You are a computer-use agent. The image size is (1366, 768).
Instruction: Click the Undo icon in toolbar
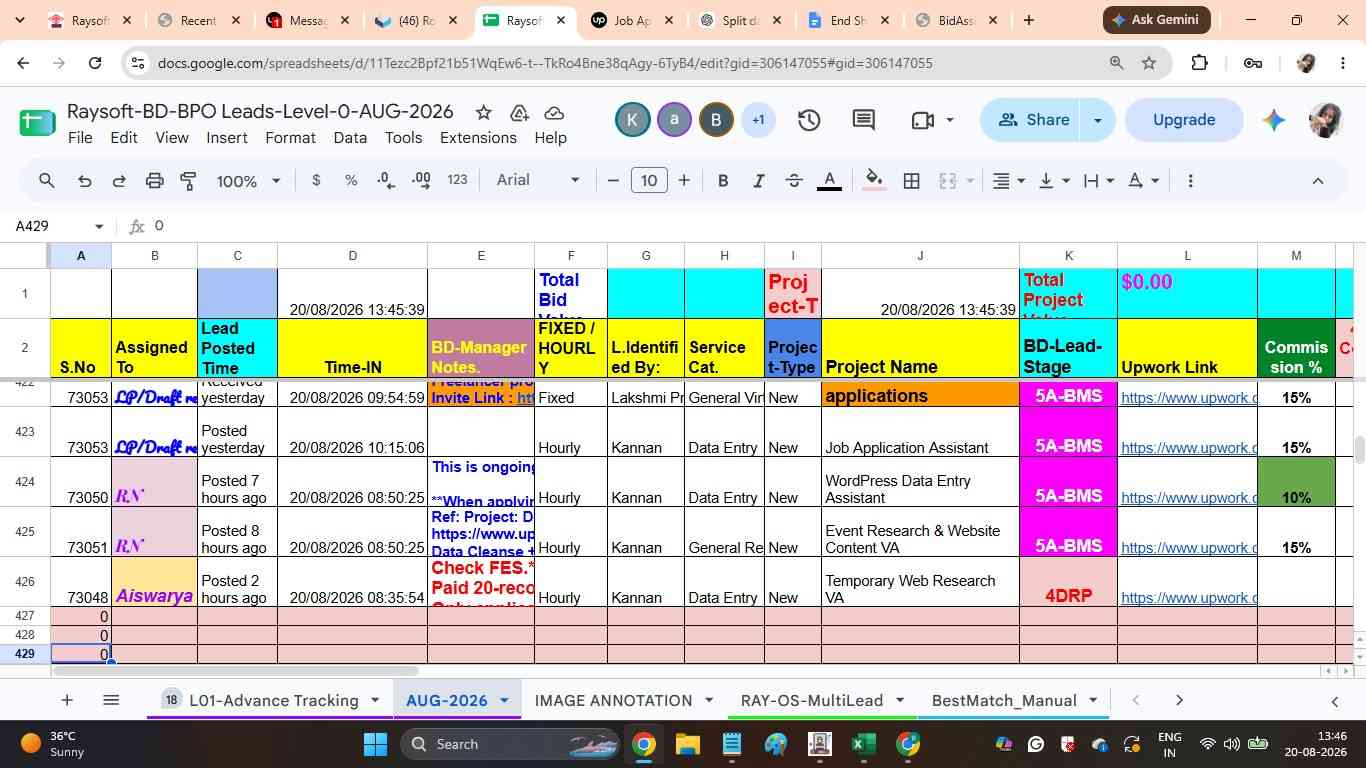[85, 181]
